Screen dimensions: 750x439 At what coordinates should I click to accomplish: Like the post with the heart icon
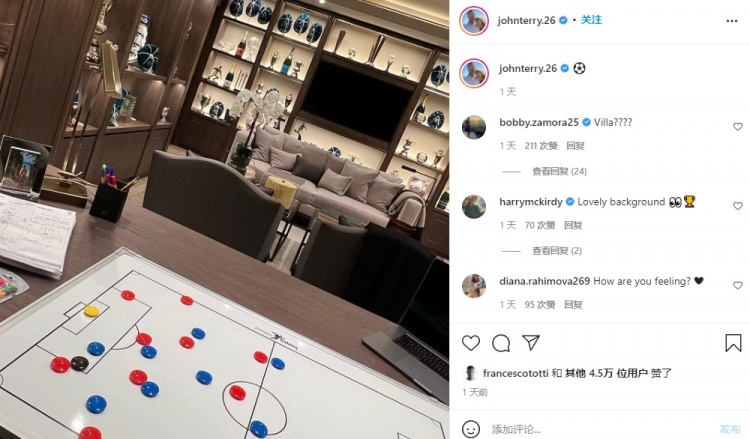471,343
